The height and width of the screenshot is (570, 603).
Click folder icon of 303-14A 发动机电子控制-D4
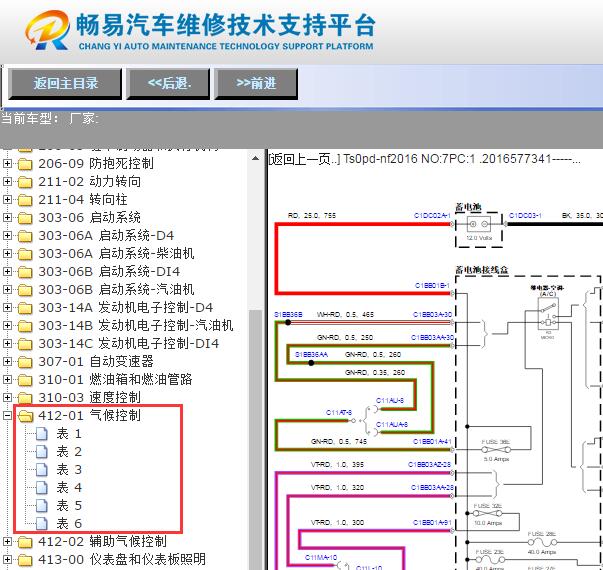25,308
